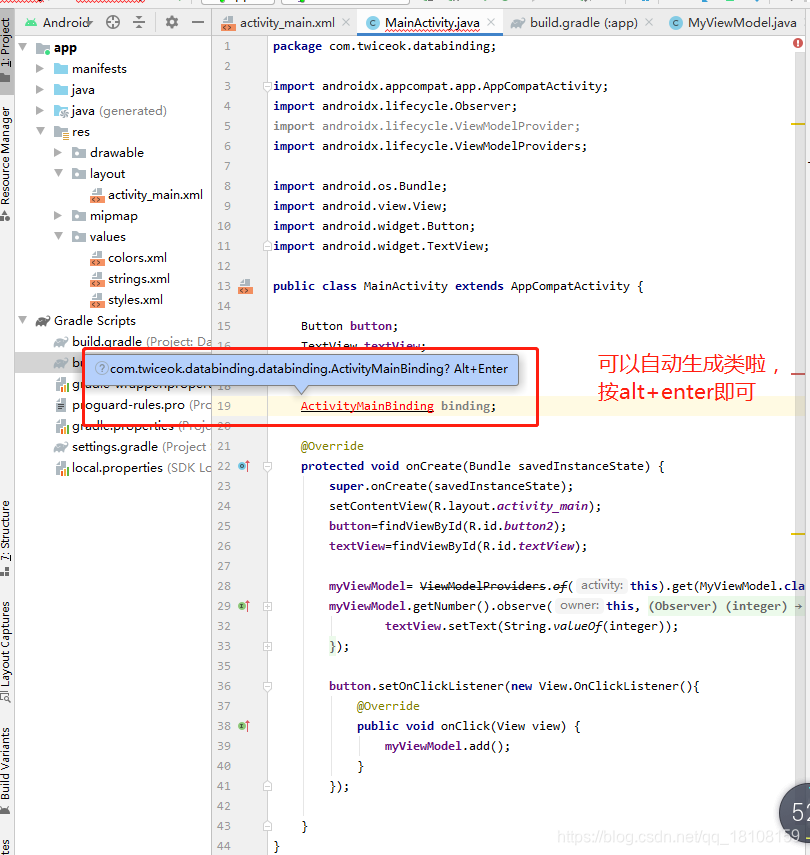This screenshot has height=855, width=810.
Task: Click the collapse all icon in project toolbar
Action: tap(139, 22)
